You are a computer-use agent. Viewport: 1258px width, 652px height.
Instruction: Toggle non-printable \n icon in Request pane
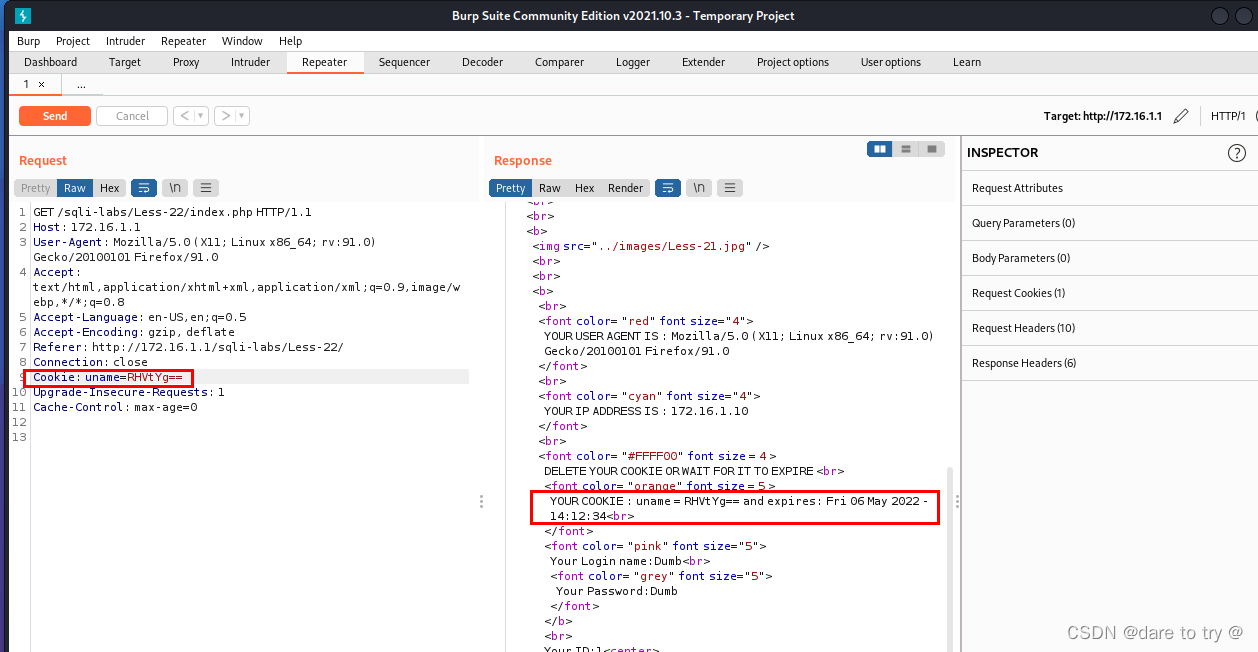[x=175, y=188]
